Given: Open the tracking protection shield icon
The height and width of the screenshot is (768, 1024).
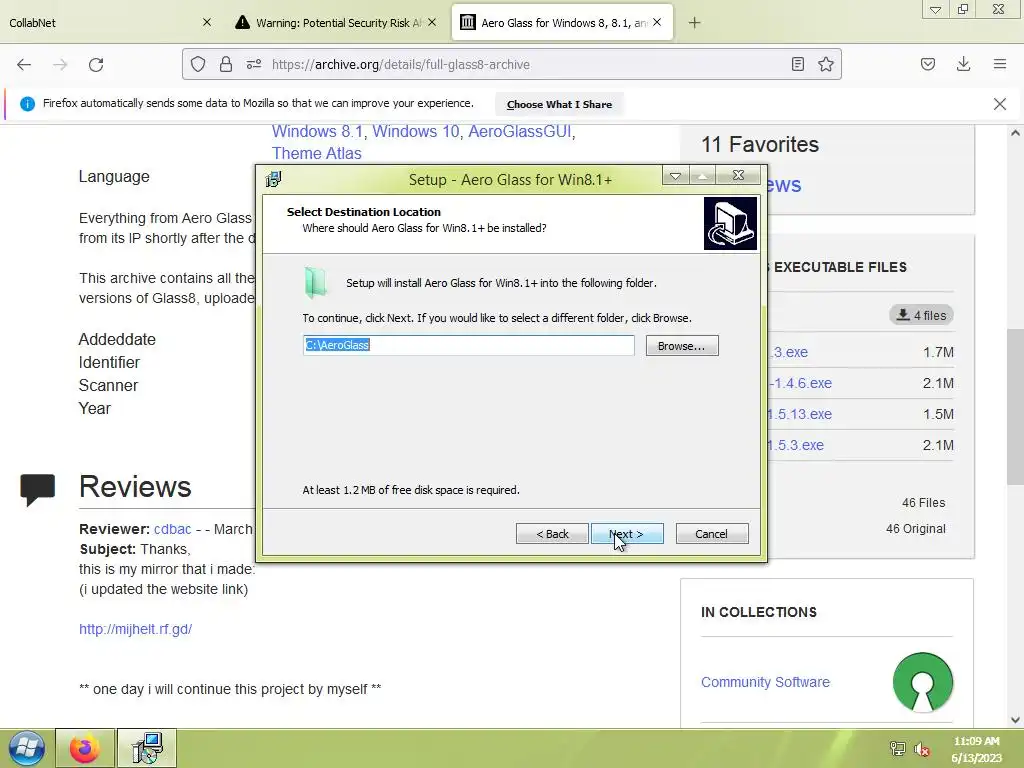Looking at the screenshot, I should pos(198,64).
